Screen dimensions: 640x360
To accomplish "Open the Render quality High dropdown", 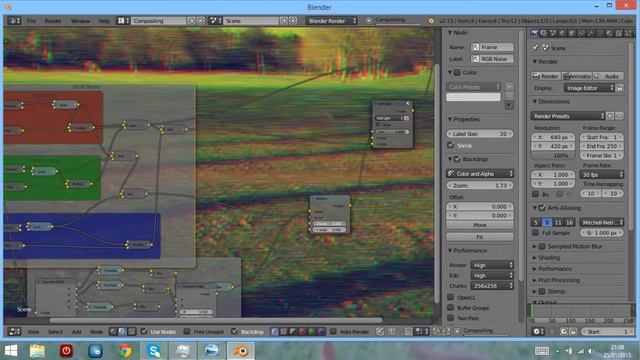I will coord(492,265).
